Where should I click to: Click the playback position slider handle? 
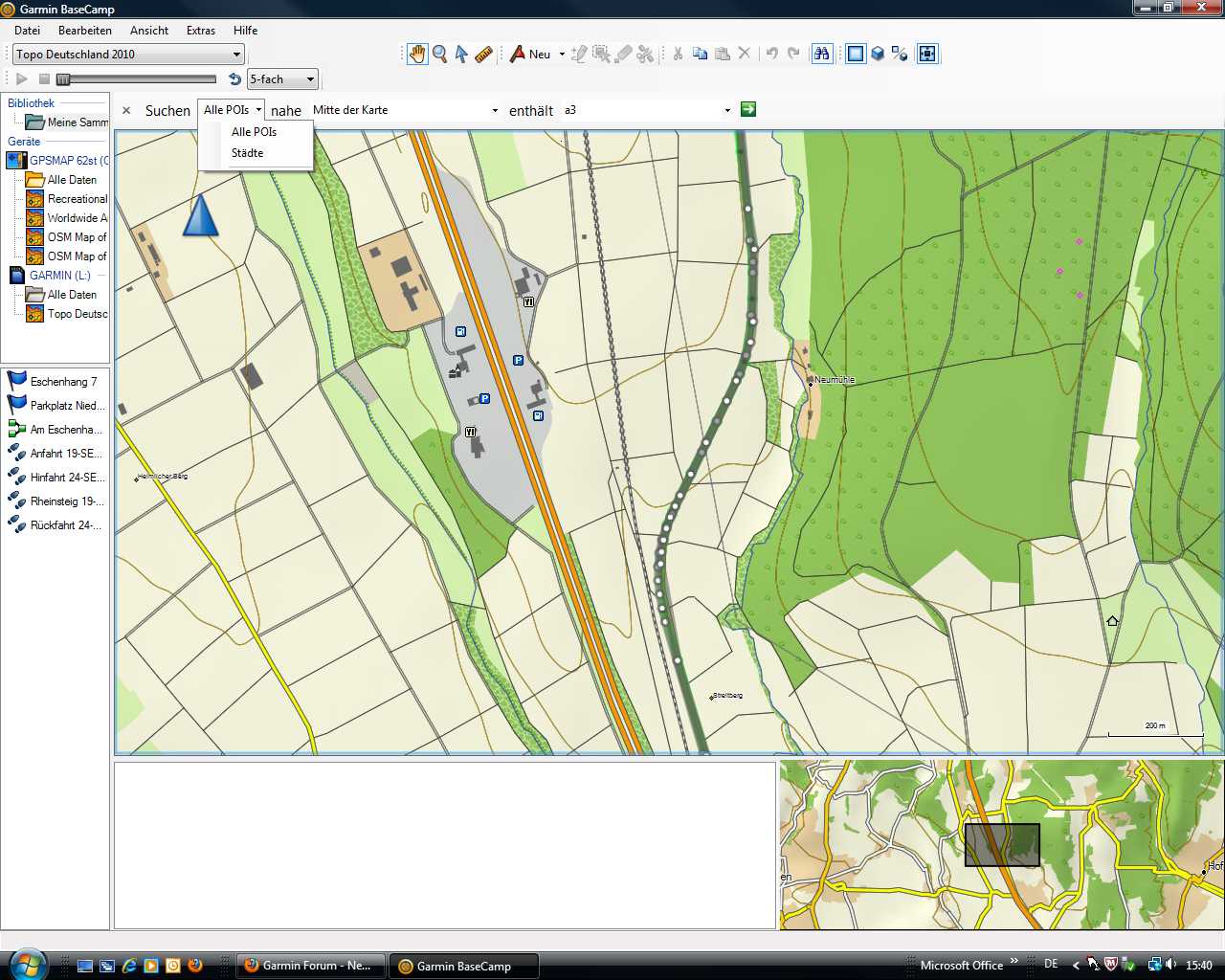coord(63,79)
